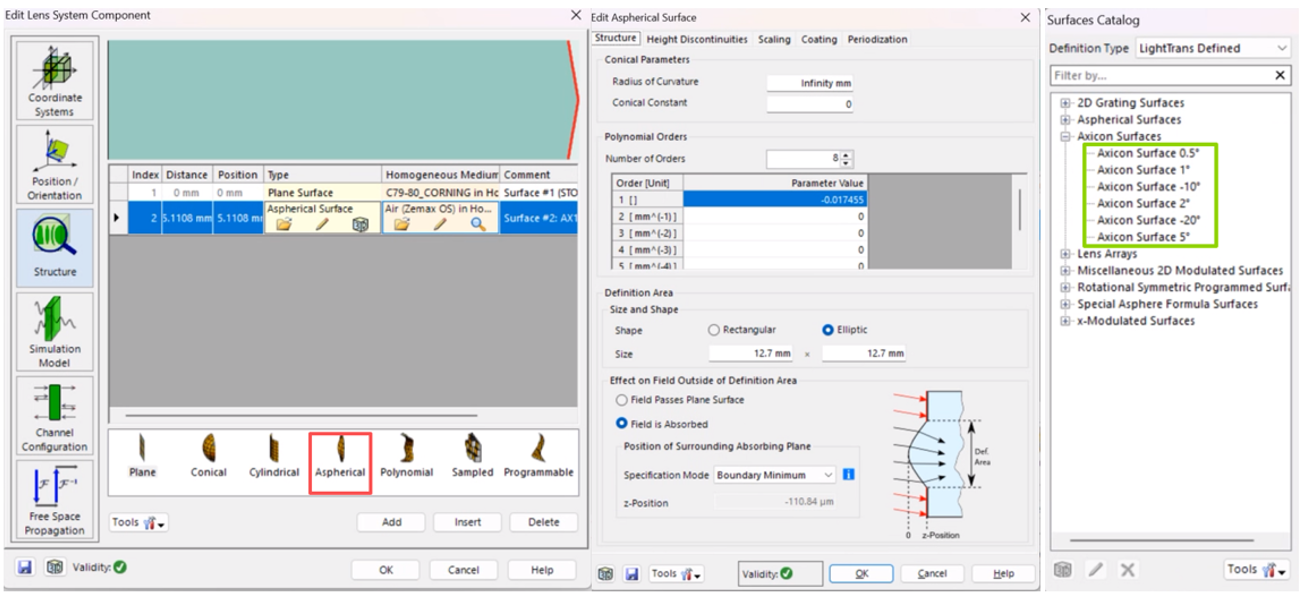Expand the 2D Grating Surfaces node
The image size is (1304, 598).
[1066, 103]
